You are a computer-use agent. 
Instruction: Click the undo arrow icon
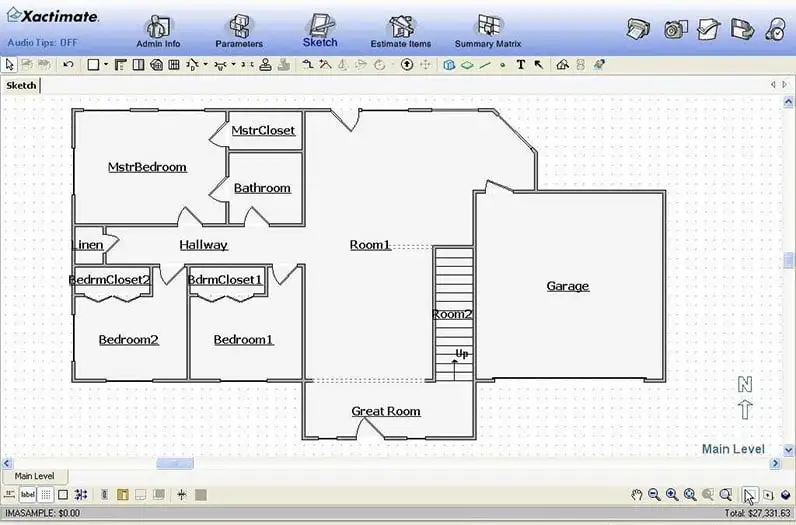coord(68,64)
